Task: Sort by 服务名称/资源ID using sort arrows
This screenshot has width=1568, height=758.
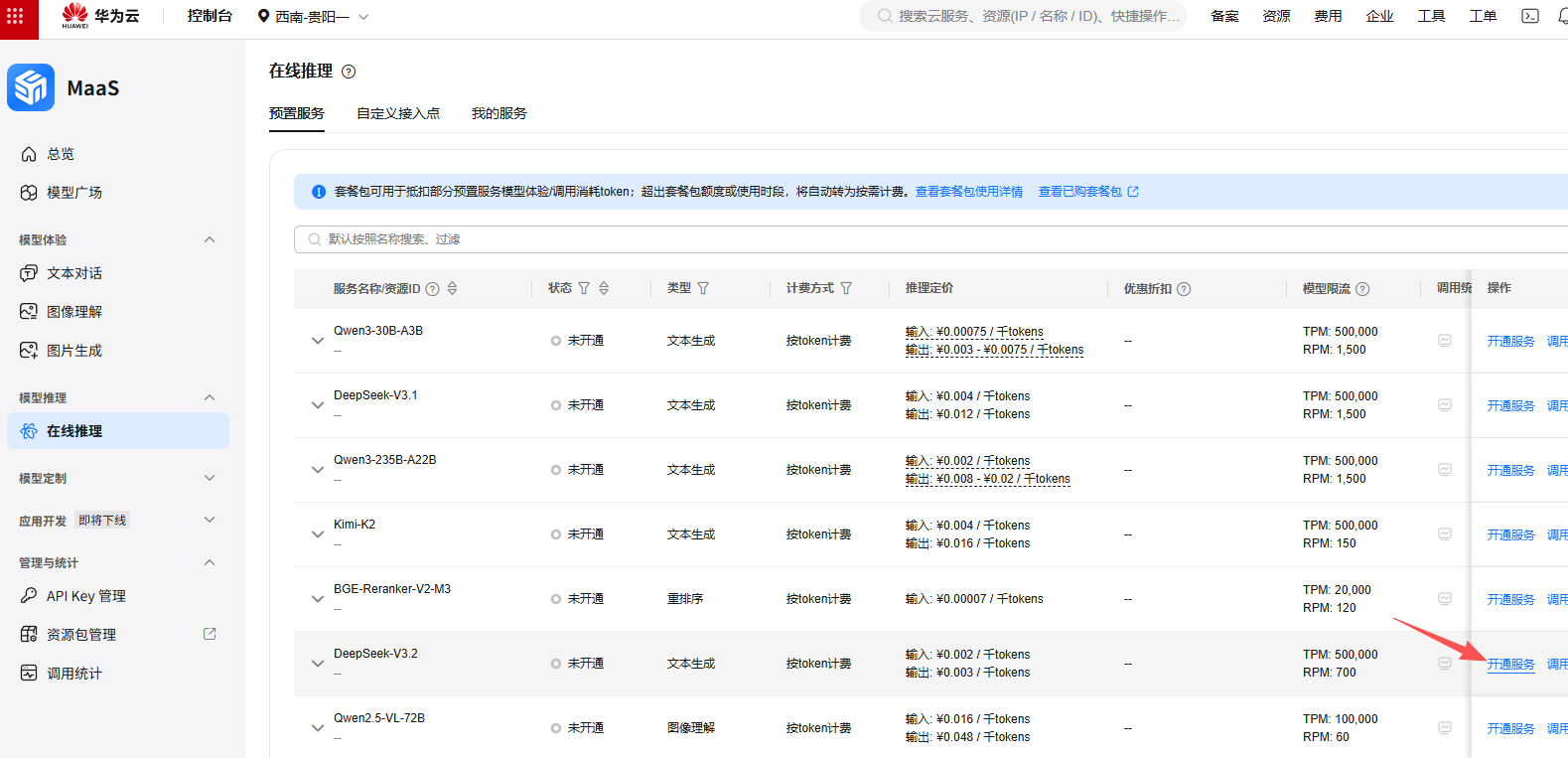Action: pos(453,288)
